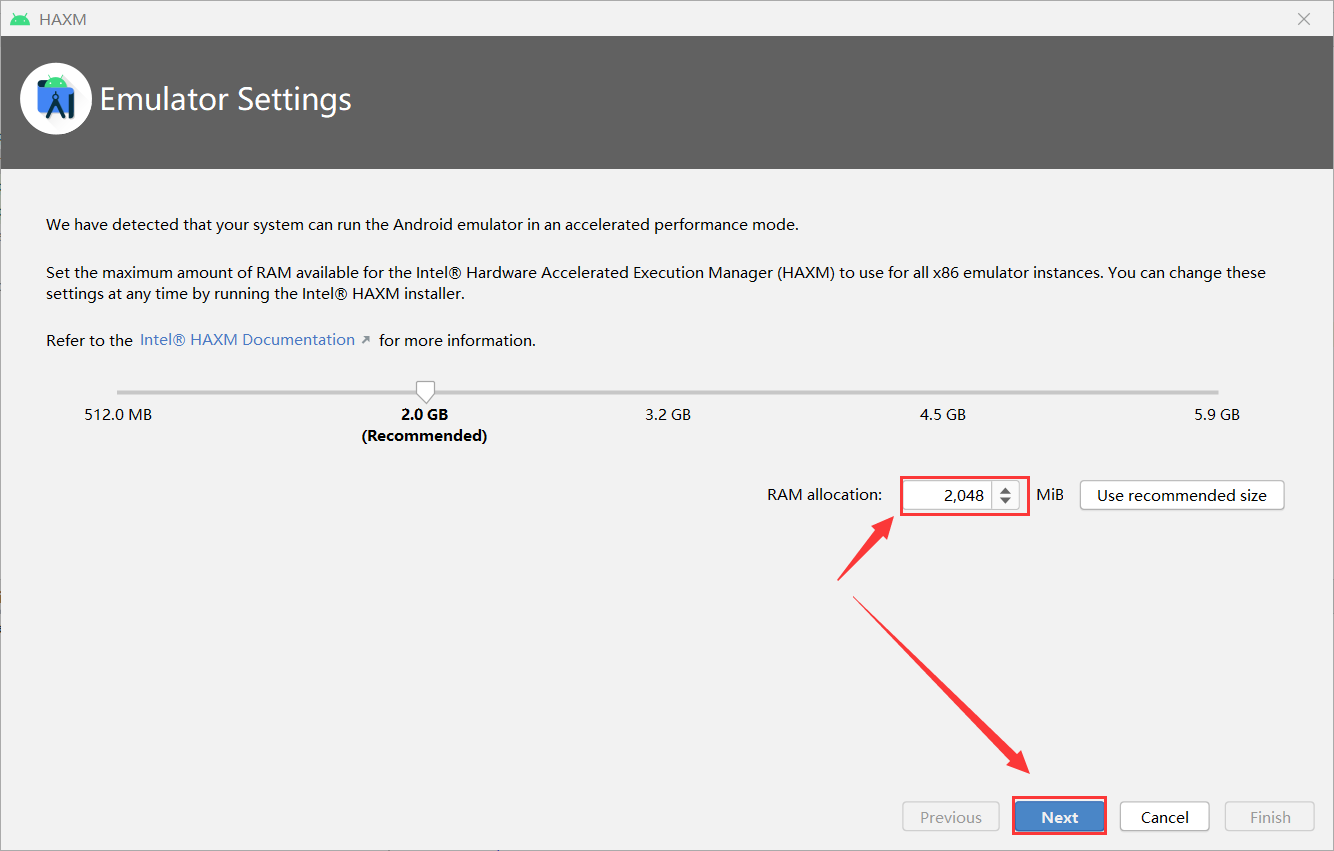Increase RAM allocation with up arrow

[1005, 489]
